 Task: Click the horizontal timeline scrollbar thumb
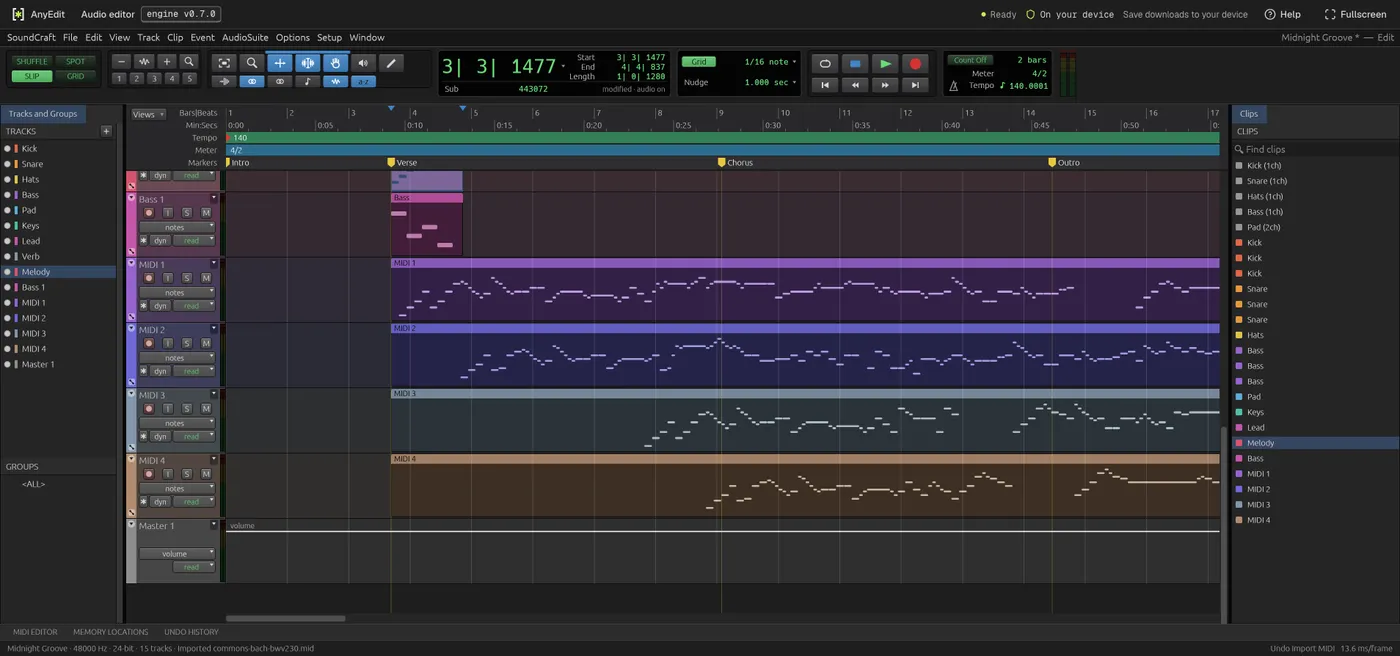(286, 618)
